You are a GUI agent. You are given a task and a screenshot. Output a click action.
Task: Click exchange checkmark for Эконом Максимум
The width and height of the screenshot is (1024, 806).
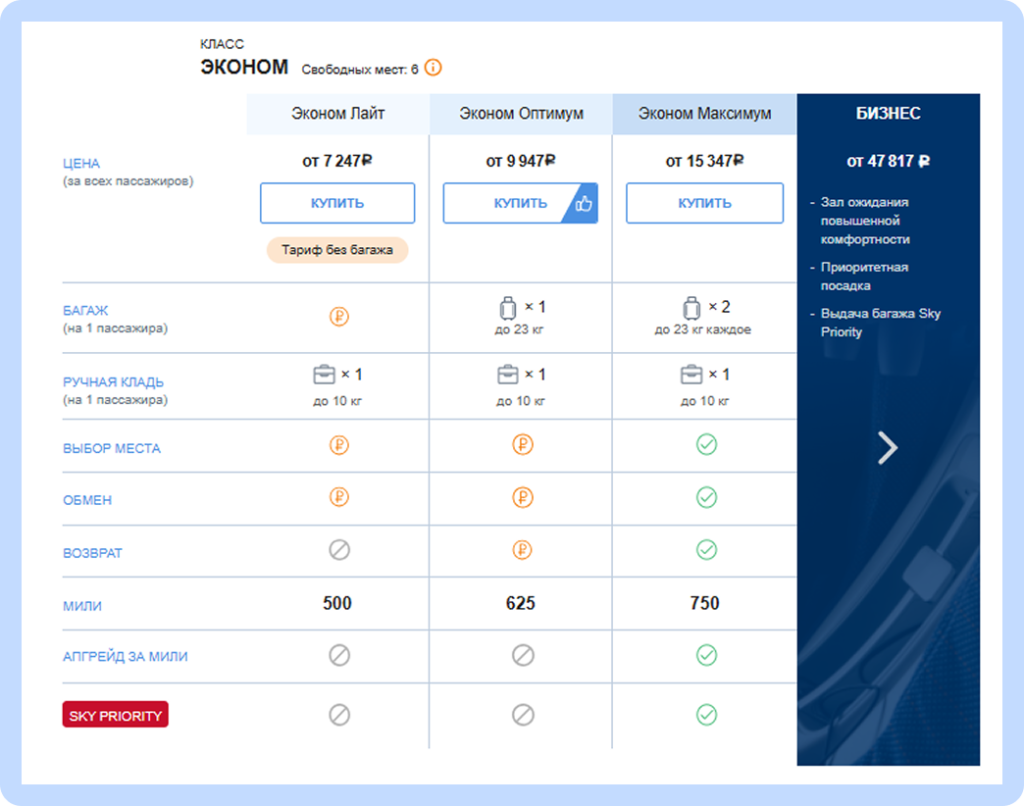[706, 498]
